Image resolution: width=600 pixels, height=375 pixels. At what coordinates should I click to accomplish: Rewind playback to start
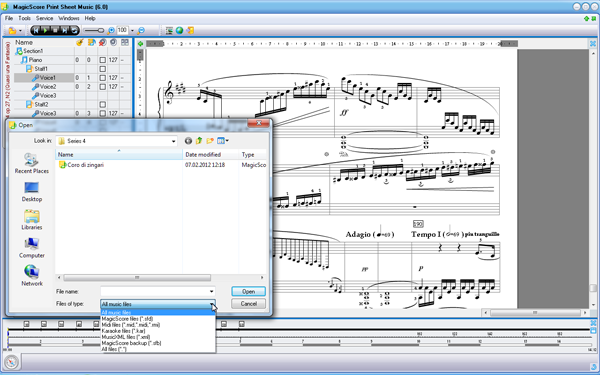click(x=36, y=30)
